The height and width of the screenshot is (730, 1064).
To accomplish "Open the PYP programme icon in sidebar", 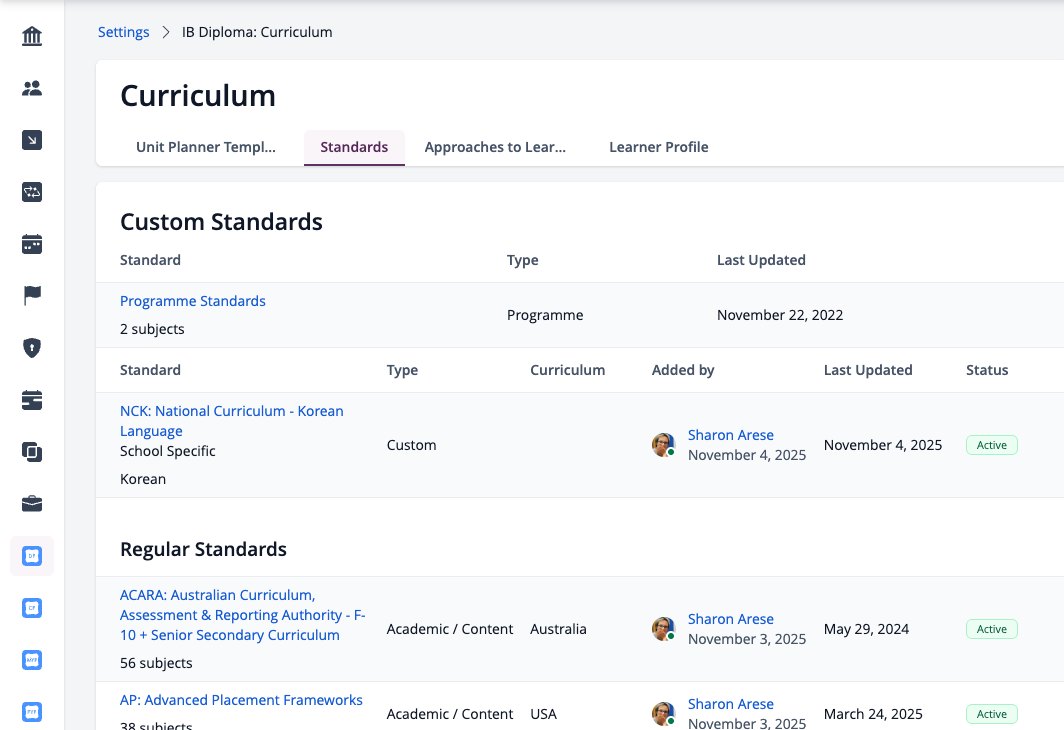I will click(x=32, y=712).
